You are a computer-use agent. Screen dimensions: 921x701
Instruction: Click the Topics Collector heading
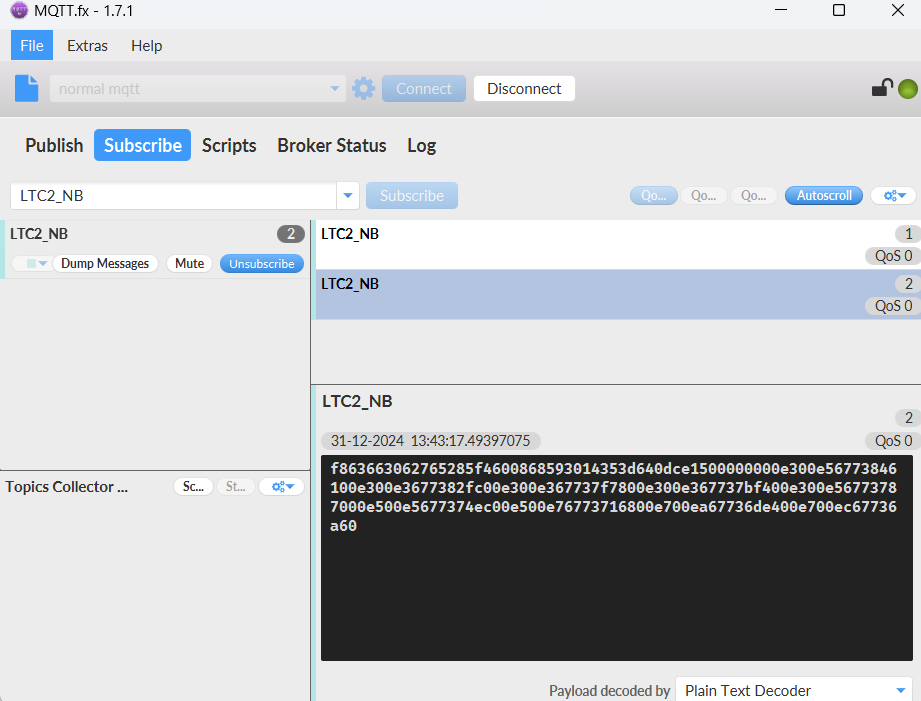pyautogui.click(x=66, y=487)
